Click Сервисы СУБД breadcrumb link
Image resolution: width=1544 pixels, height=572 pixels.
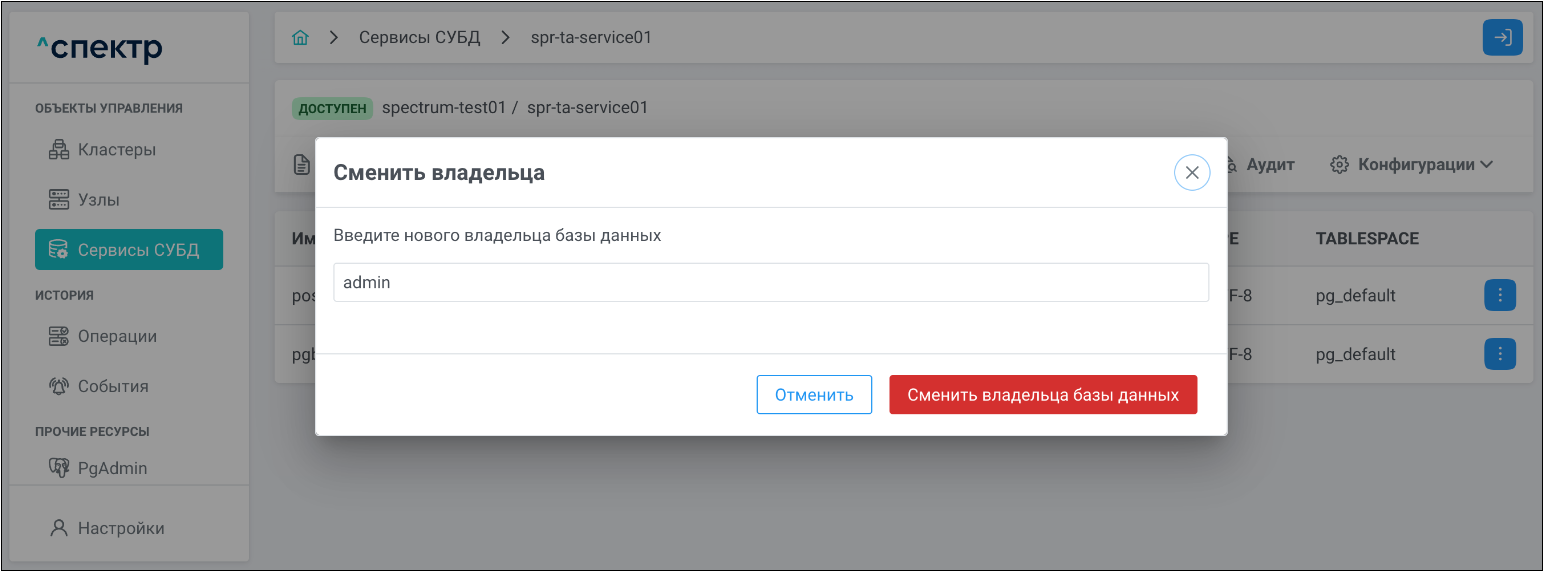tap(420, 38)
